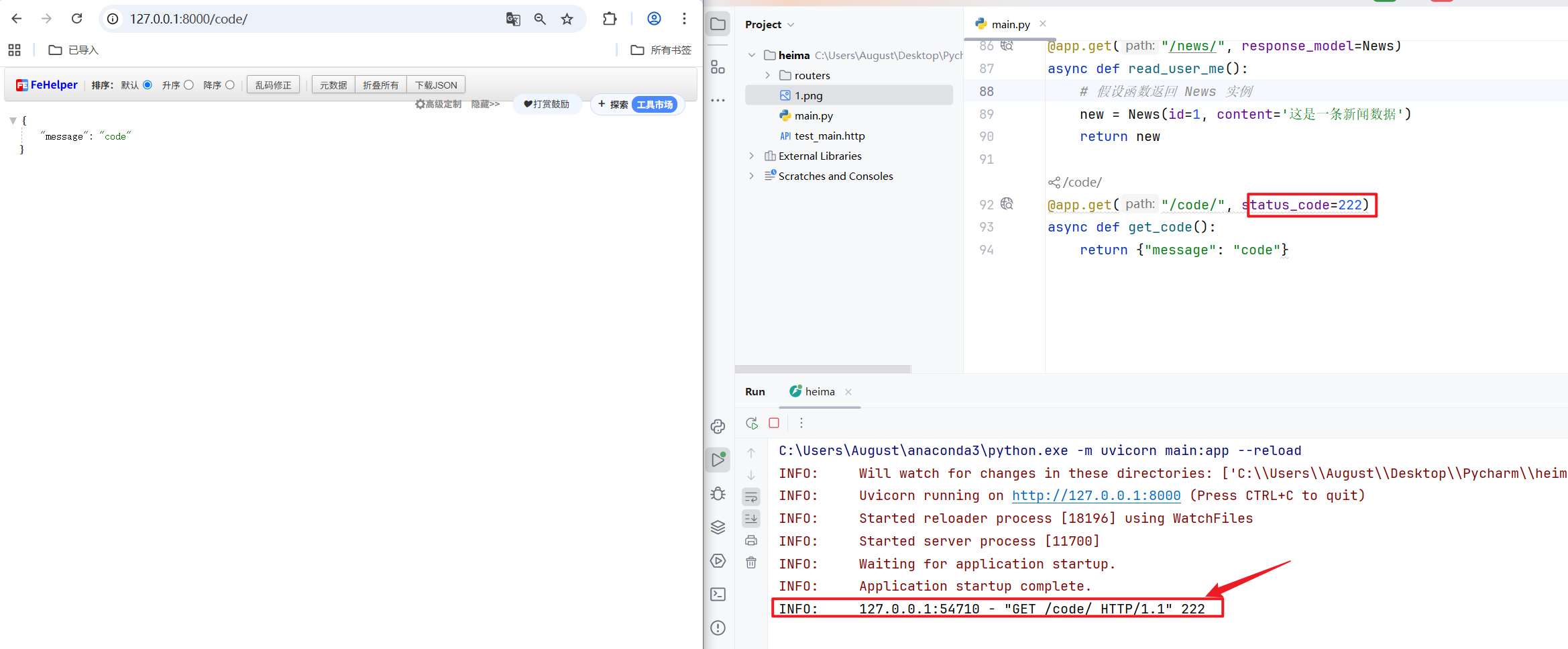Screen dimensions: 1568x649
Task: Select the 降序 sort radio button
Action: pyautogui.click(x=230, y=85)
